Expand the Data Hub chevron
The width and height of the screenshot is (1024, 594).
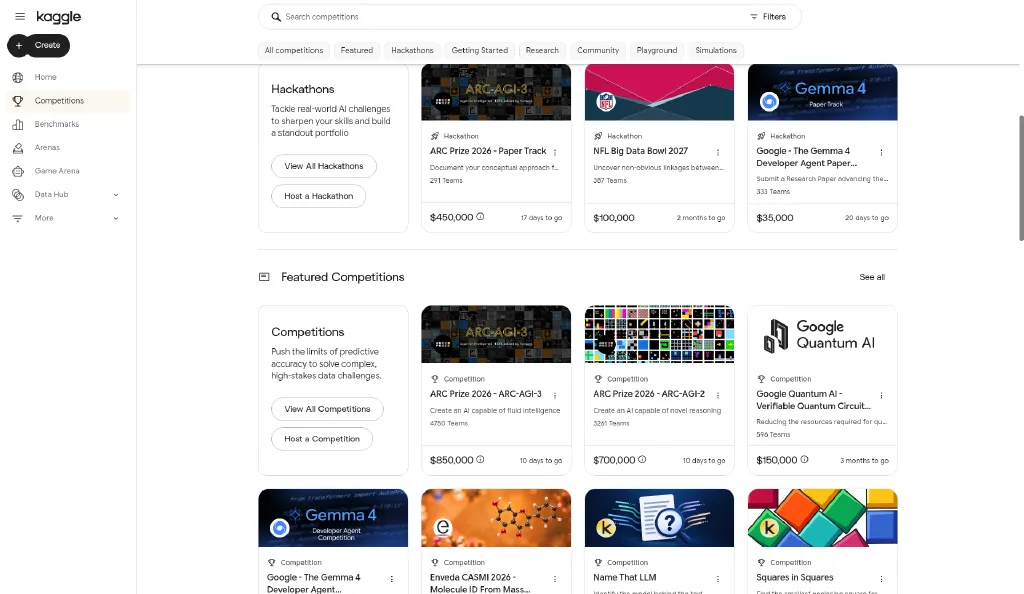(116, 195)
